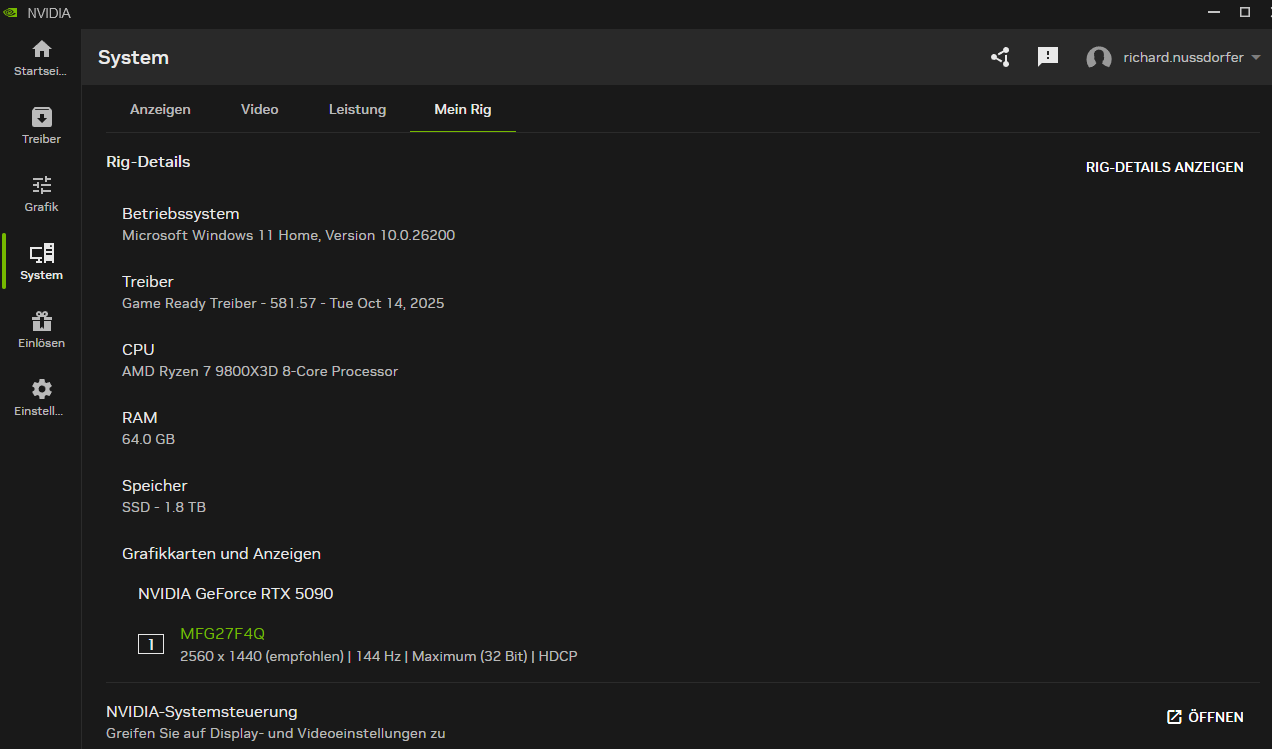Open the Einlösen gift section
Viewport: 1272px width, 749px height.
tap(41, 330)
